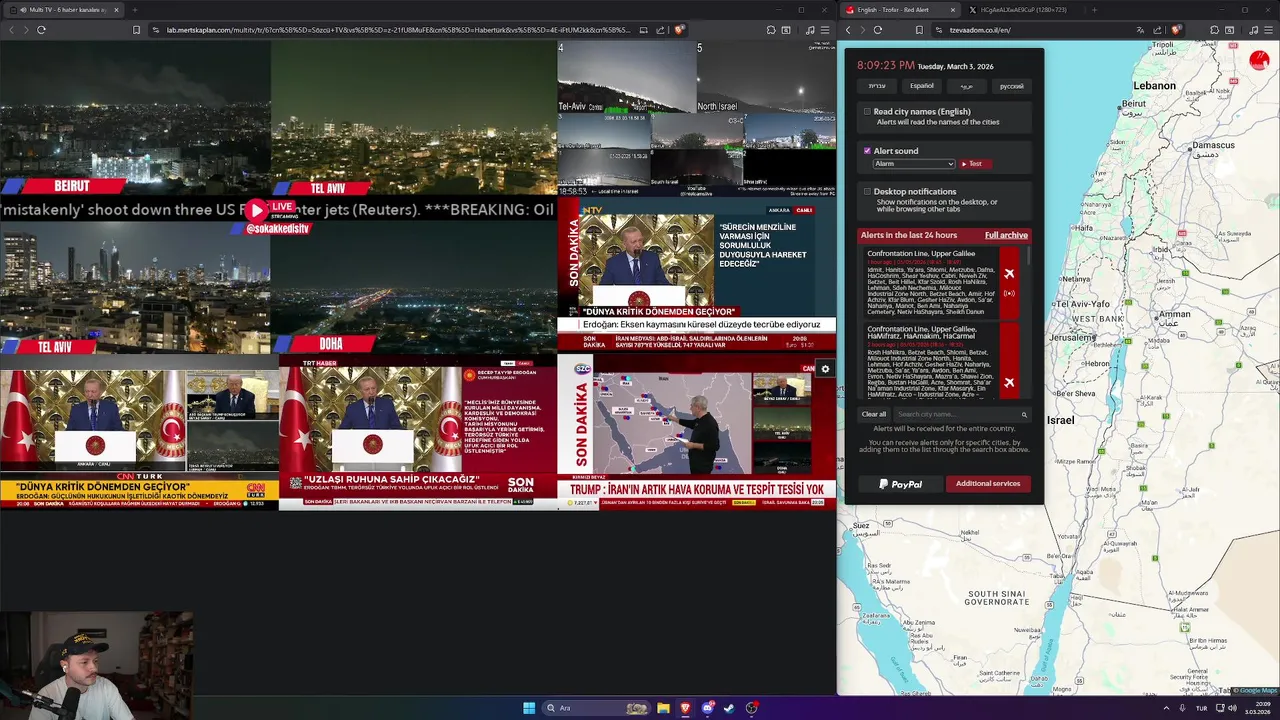Open the right browser hamburger menu
This screenshot has width=1280, height=720.
[x=1269, y=30]
